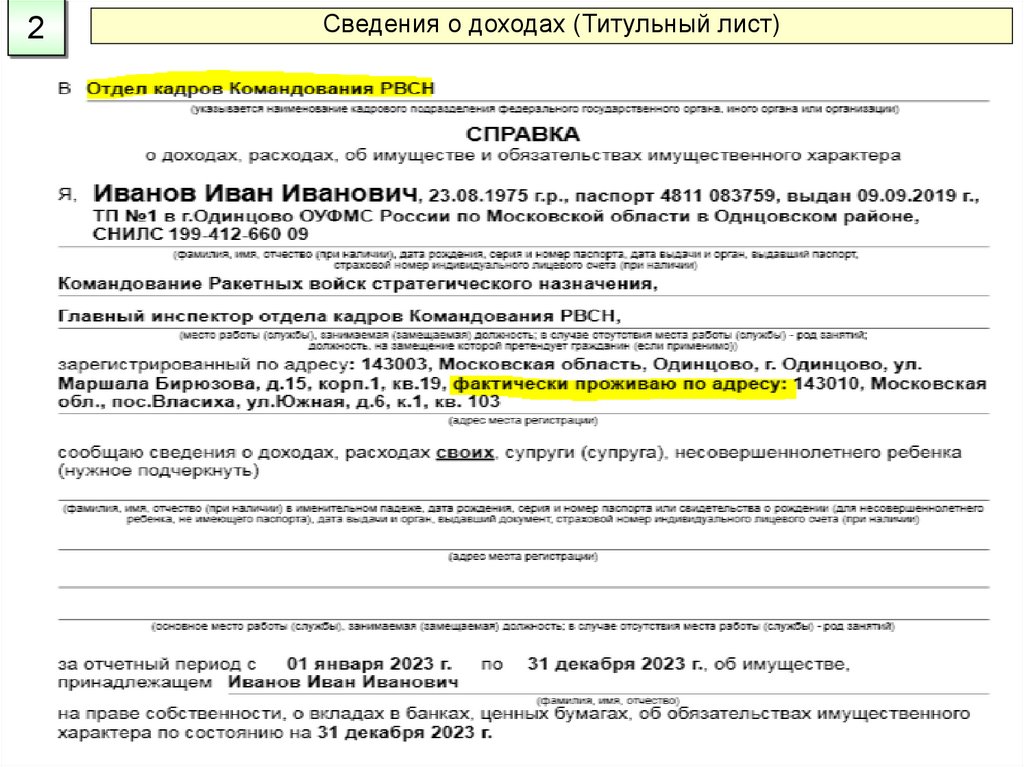Click end date '31 декабря 2023 г.' after 'по'

[x=615, y=664]
